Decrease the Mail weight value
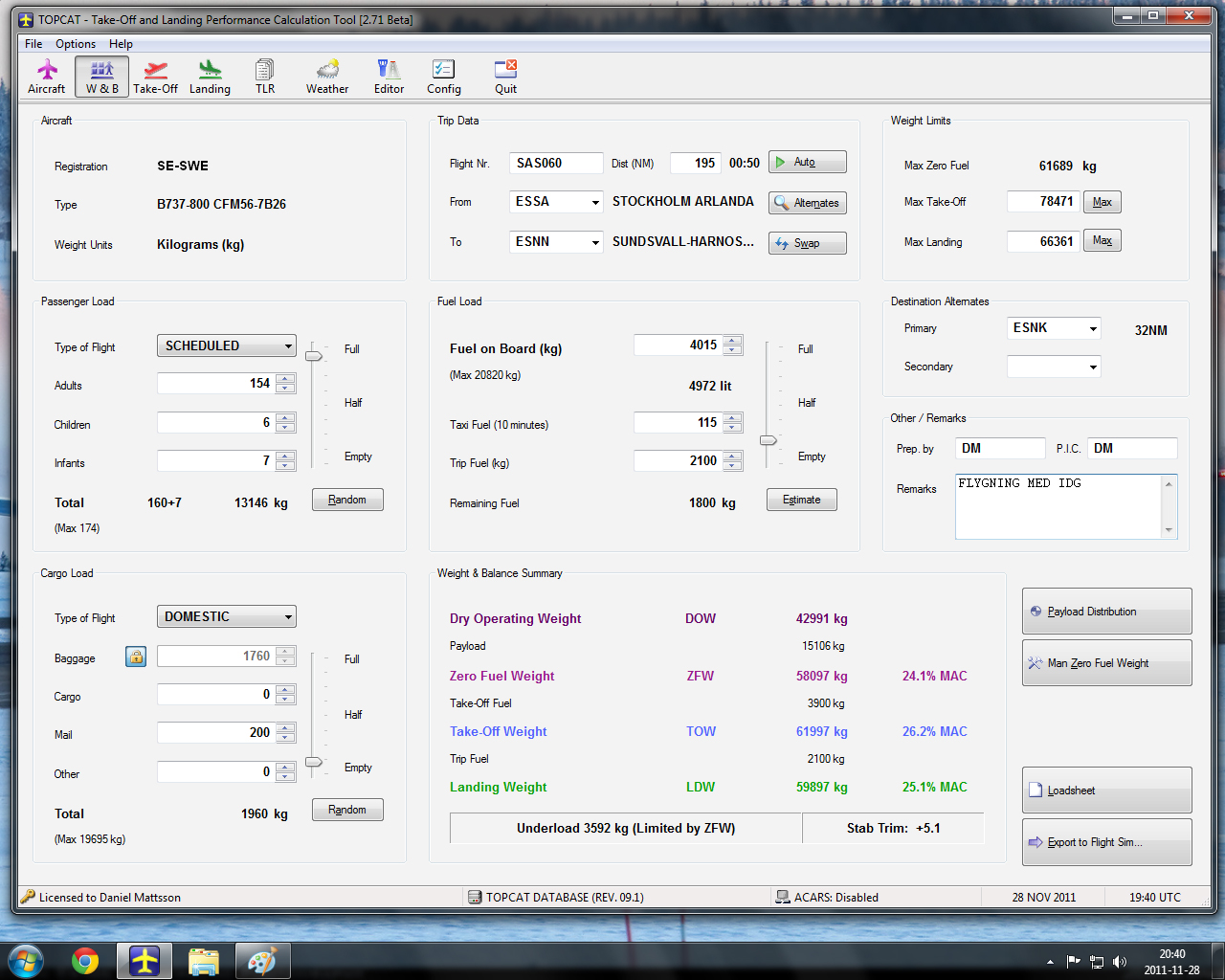Image resolution: width=1225 pixels, height=980 pixels. (285, 738)
